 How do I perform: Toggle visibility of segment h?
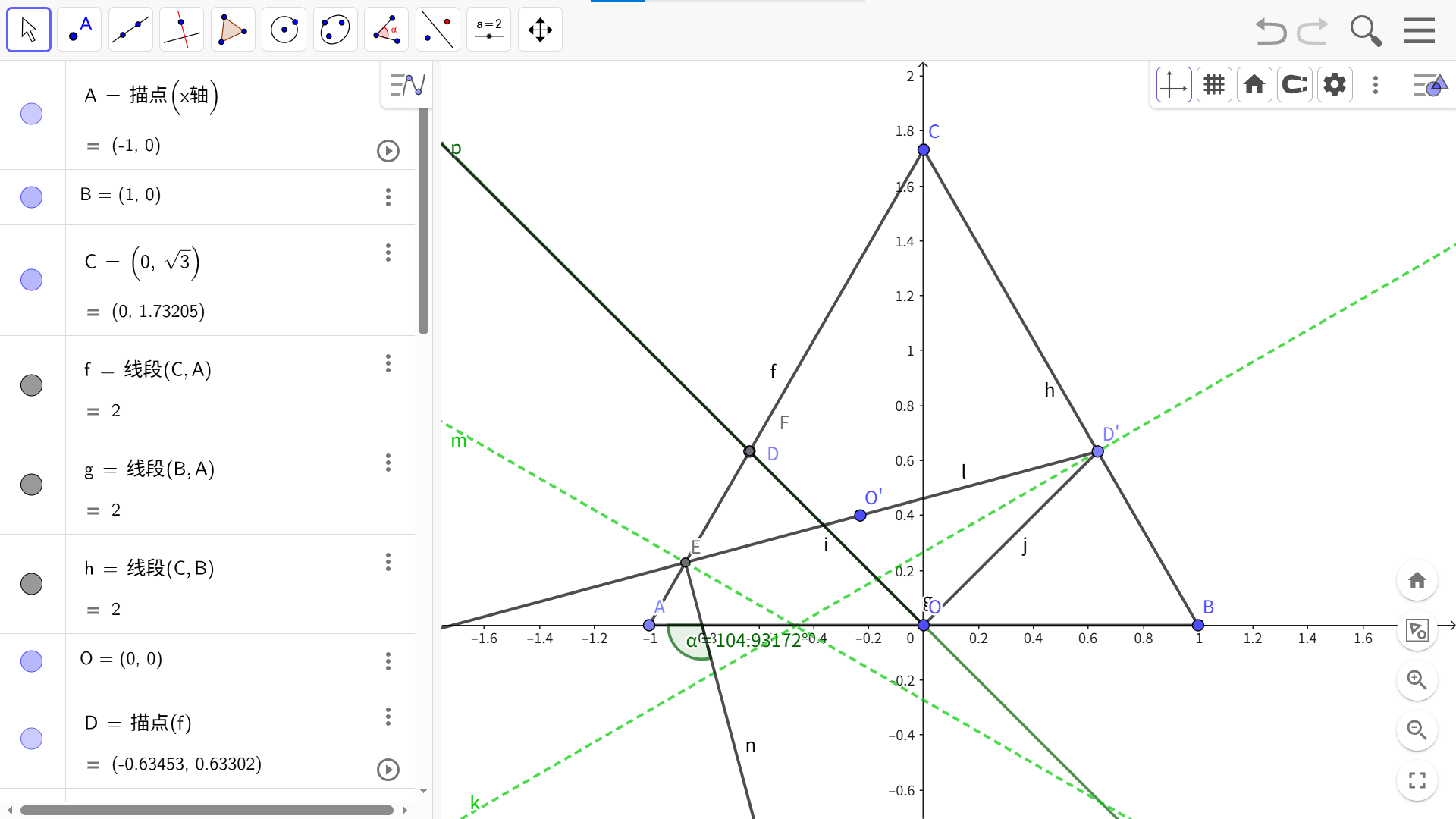(x=31, y=584)
